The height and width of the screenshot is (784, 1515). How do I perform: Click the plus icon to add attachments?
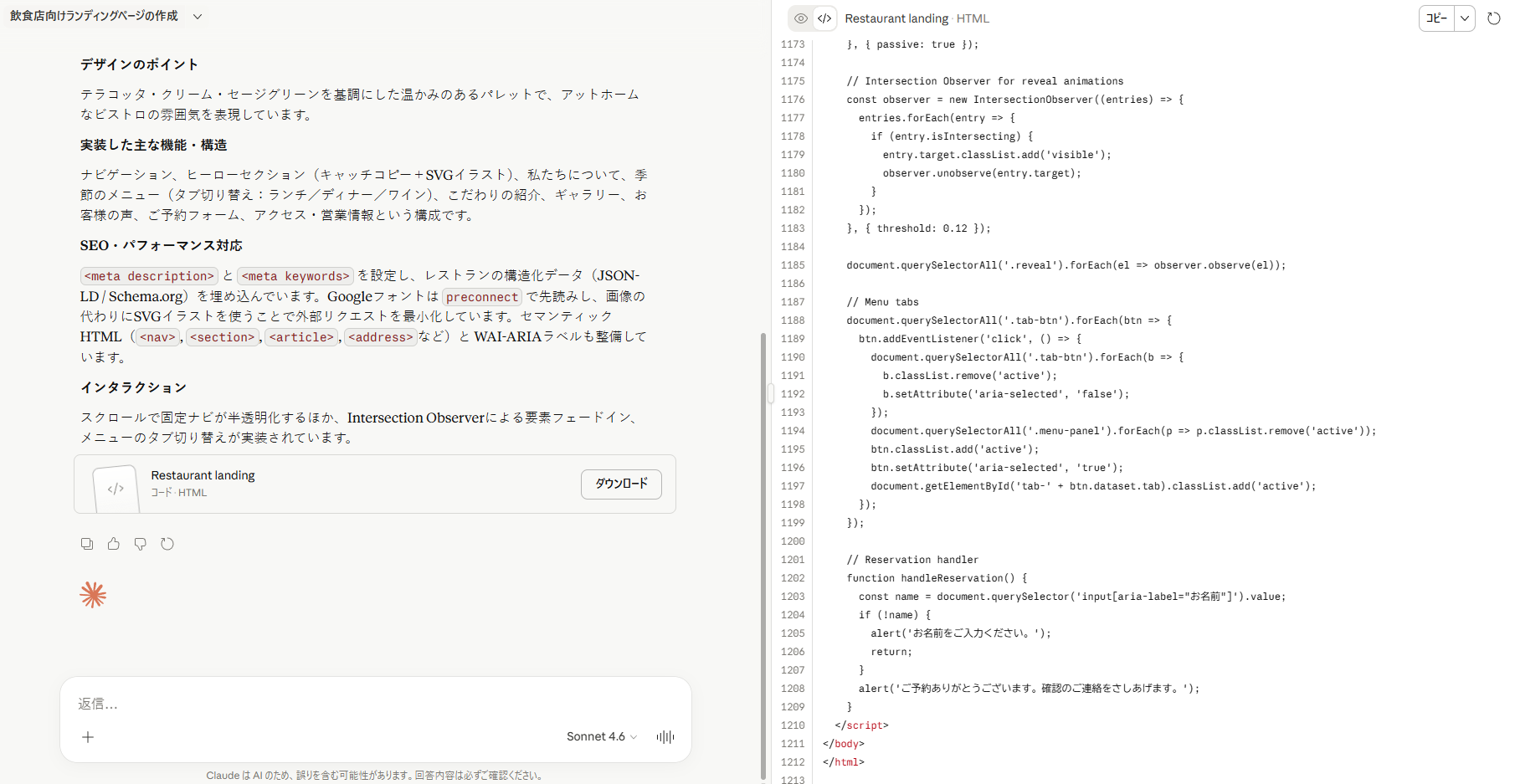click(x=88, y=737)
